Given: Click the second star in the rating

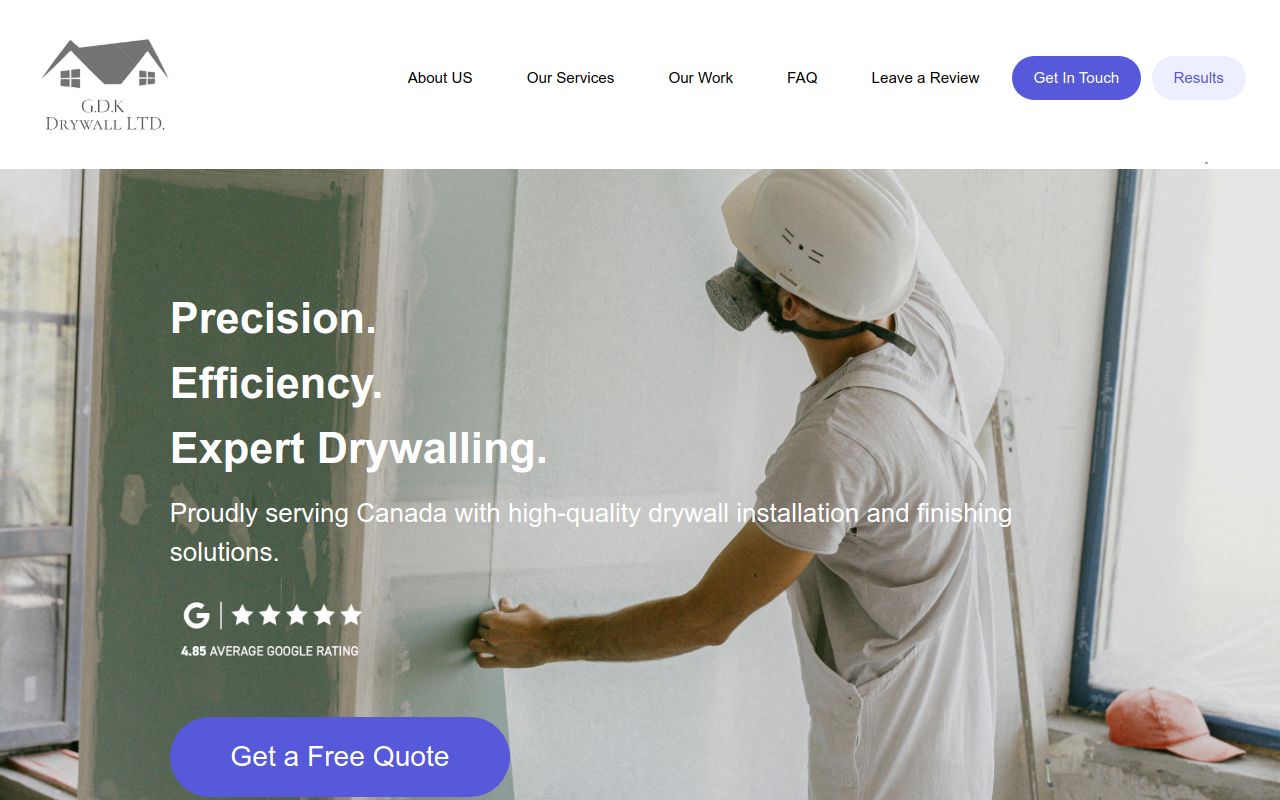Looking at the screenshot, I should pyautogui.click(x=270, y=615).
